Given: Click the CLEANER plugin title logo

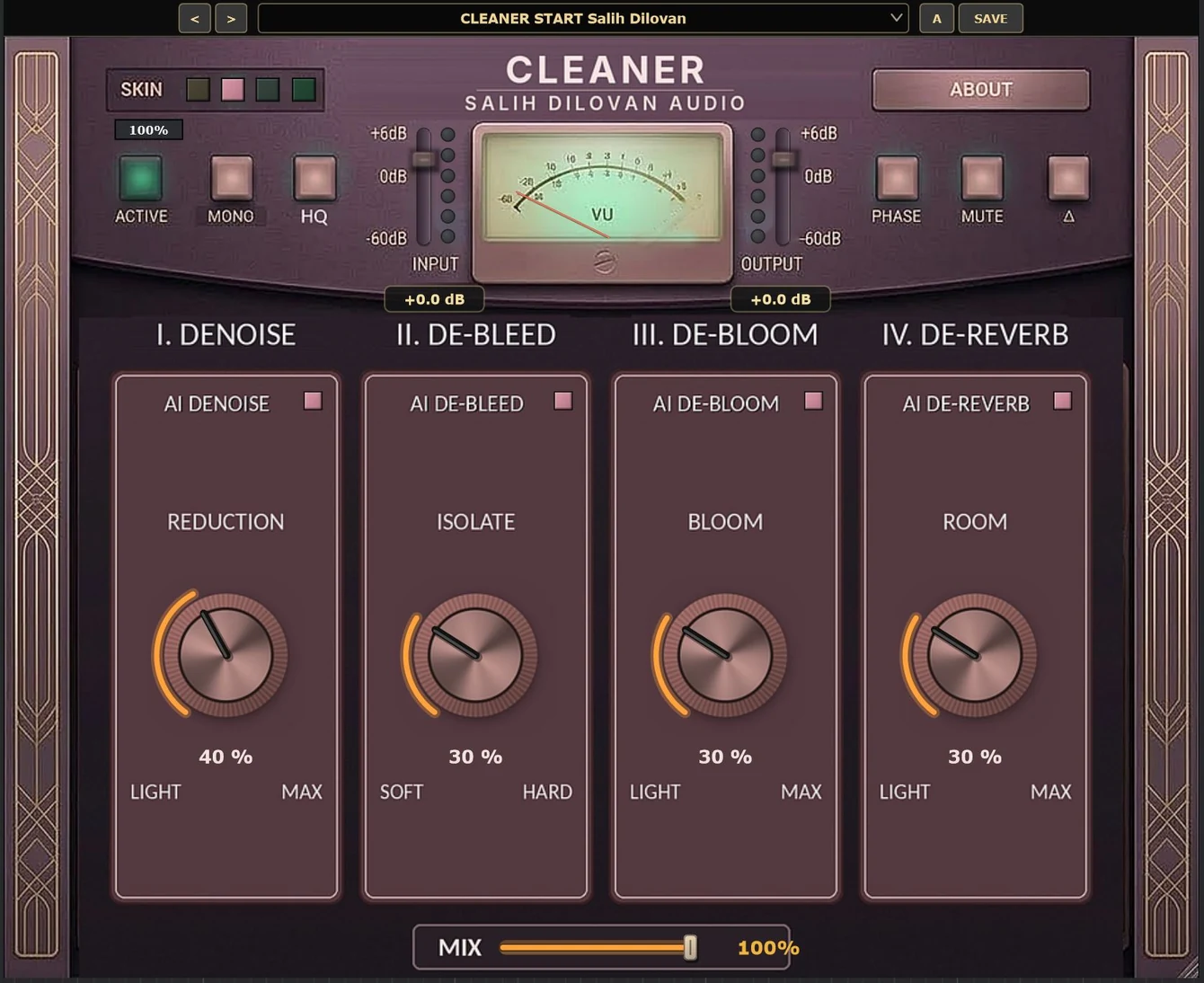Looking at the screenshot, I should pyautogui.click(x=606, y=70).
